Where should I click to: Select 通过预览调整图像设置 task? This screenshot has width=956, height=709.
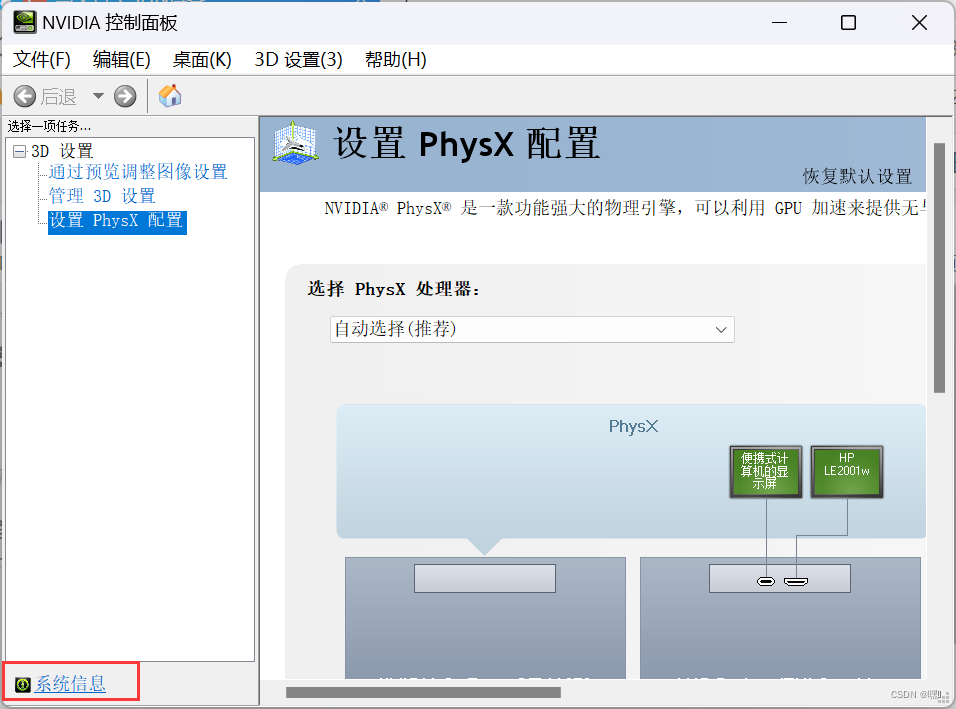[136, 172]
